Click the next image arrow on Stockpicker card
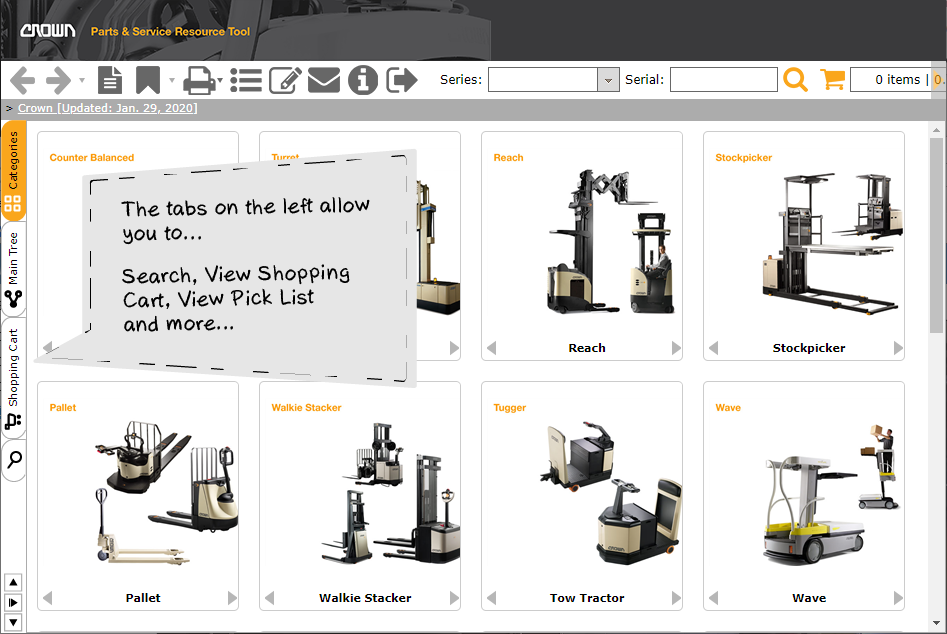Image resolution: width=947 pixels, height=634 pixels. pos(897,348)
